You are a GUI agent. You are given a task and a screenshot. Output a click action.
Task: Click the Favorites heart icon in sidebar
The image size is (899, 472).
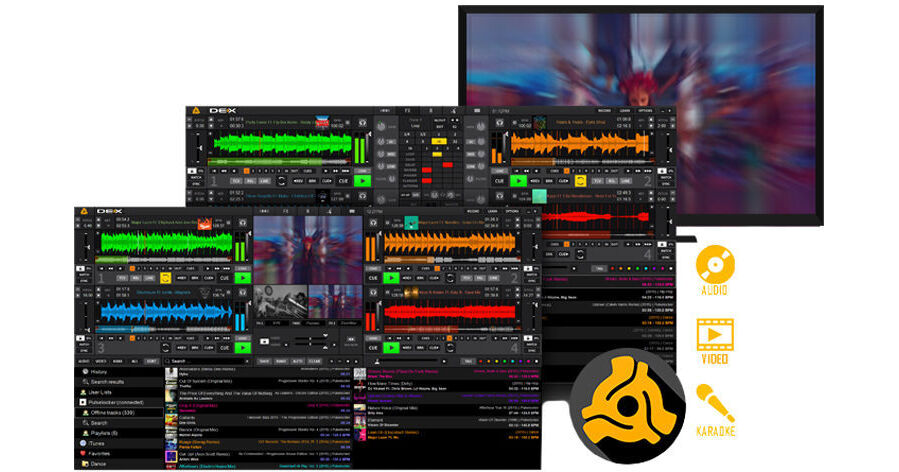[x=82, y=453]
